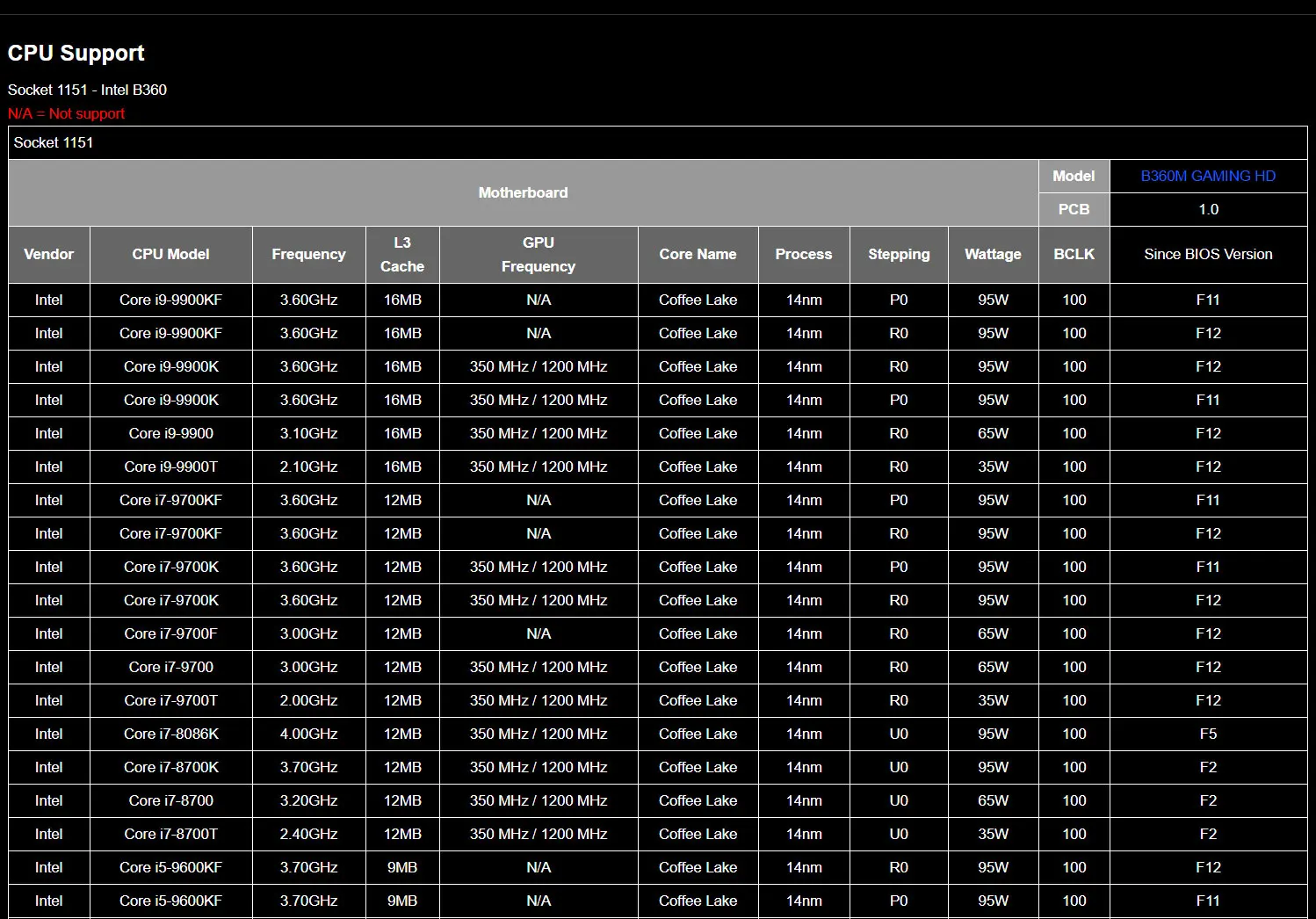Click the "GPU Frequency" column header
This screenshot has height=919, width=1316.
point(539,254)
